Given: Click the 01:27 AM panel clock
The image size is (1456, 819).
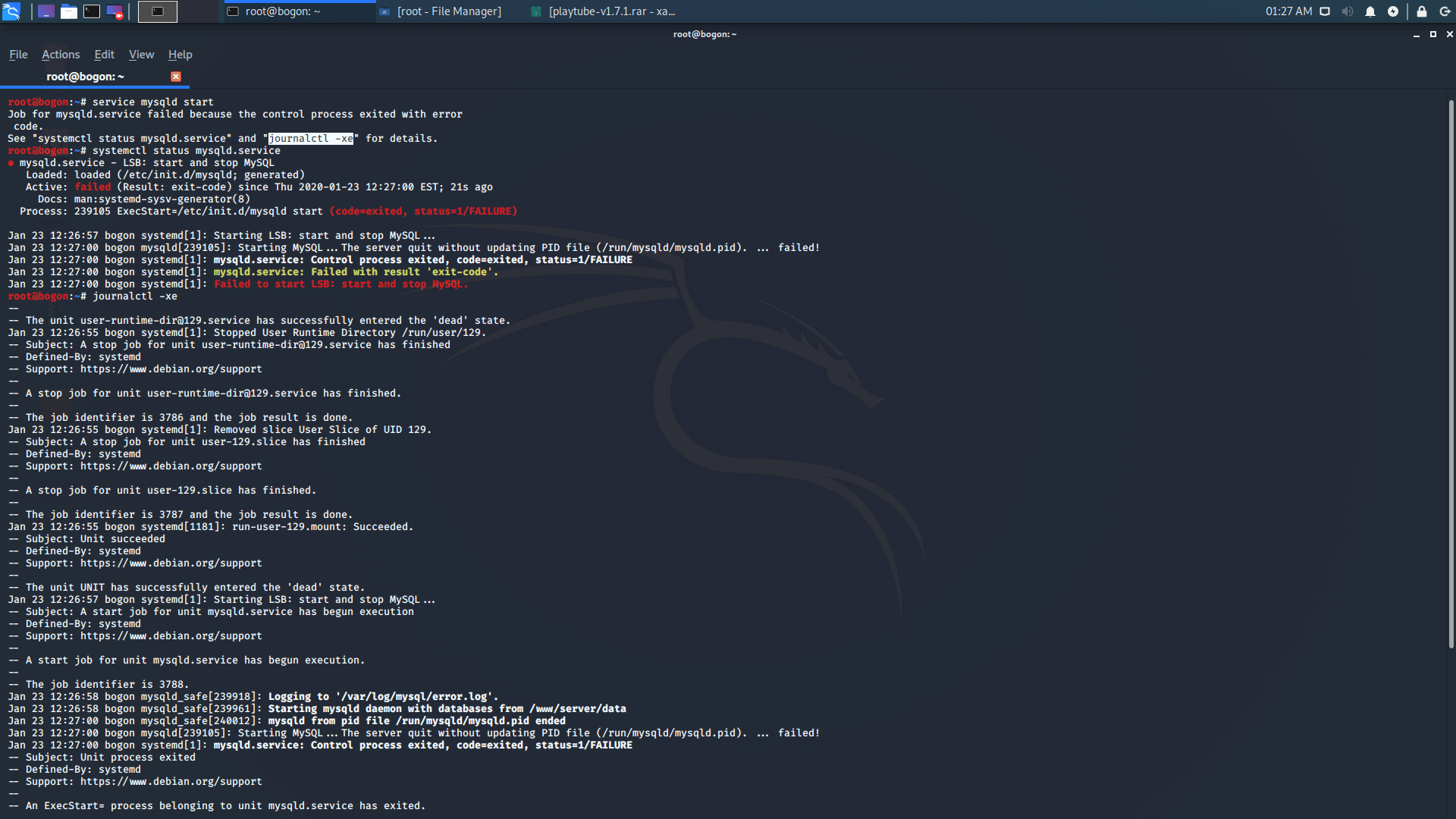Looking at the screenshot, I should (1288, 11).
